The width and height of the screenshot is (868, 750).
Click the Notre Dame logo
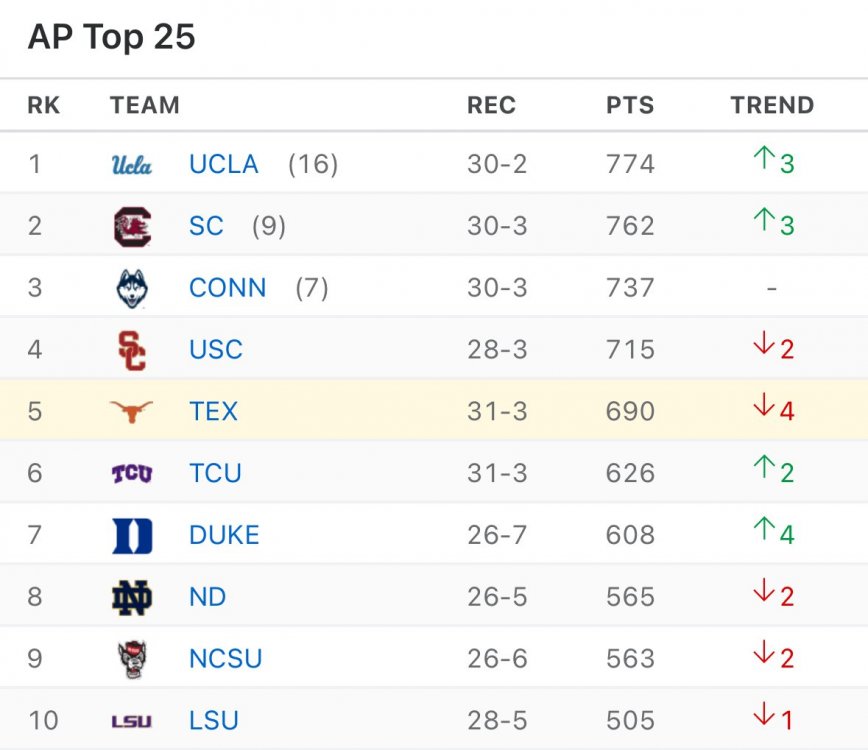tap(132, 597)
